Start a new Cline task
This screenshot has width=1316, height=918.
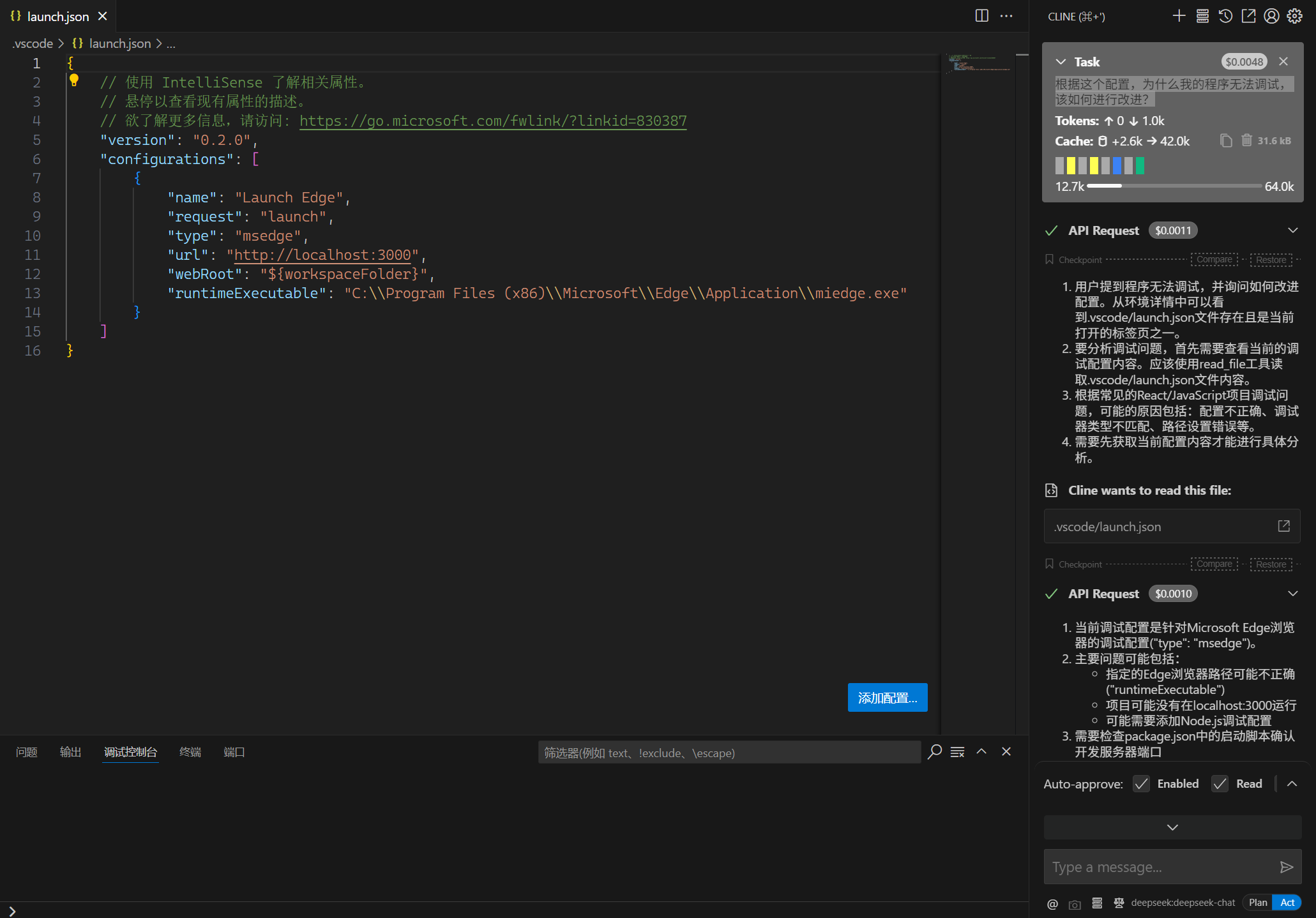pyautogui.click(x=1179, y=16)
